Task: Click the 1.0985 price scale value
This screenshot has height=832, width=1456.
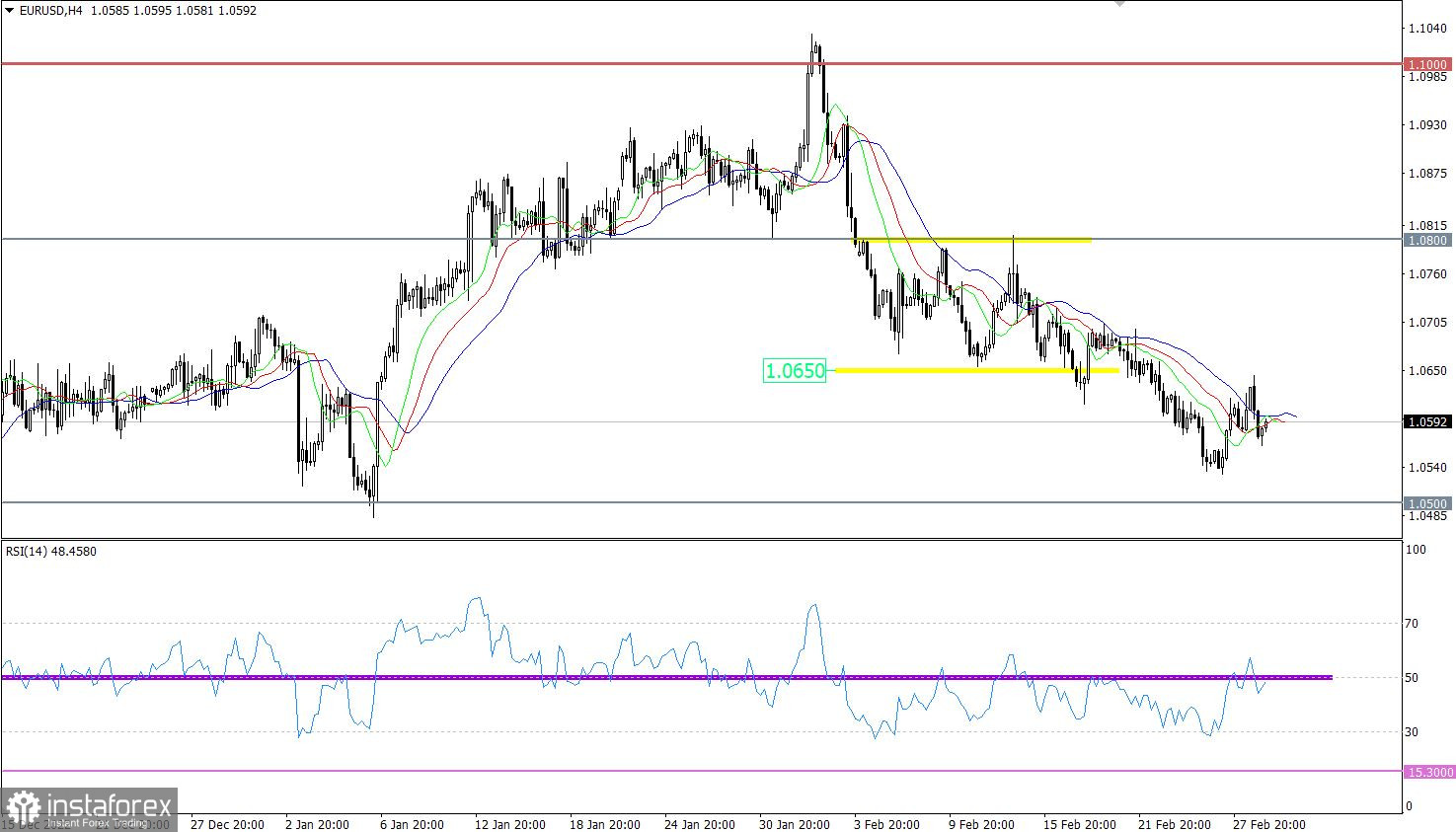Action: coord(1428,77)
